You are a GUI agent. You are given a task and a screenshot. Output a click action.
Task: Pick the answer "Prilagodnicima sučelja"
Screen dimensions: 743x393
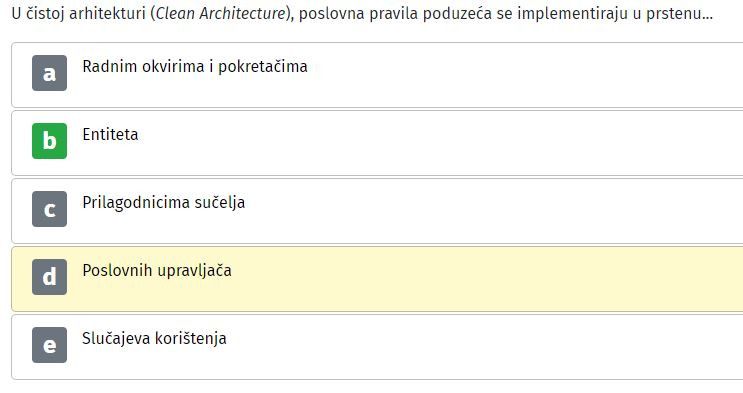pyautogui.click(x=163, y=203)
